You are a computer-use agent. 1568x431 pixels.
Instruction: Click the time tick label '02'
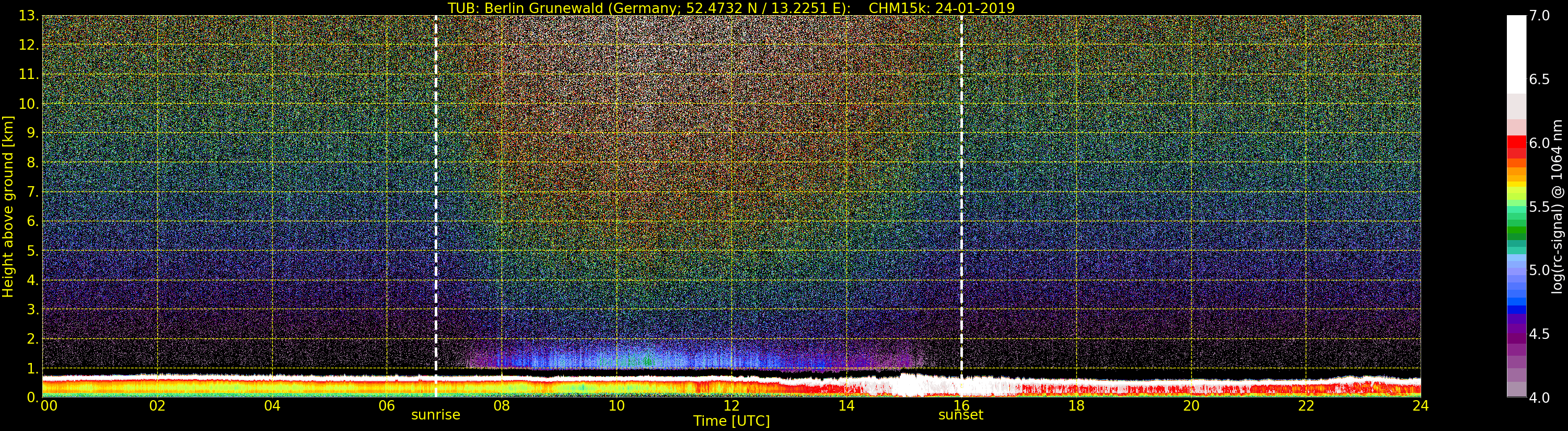[158, 405]
